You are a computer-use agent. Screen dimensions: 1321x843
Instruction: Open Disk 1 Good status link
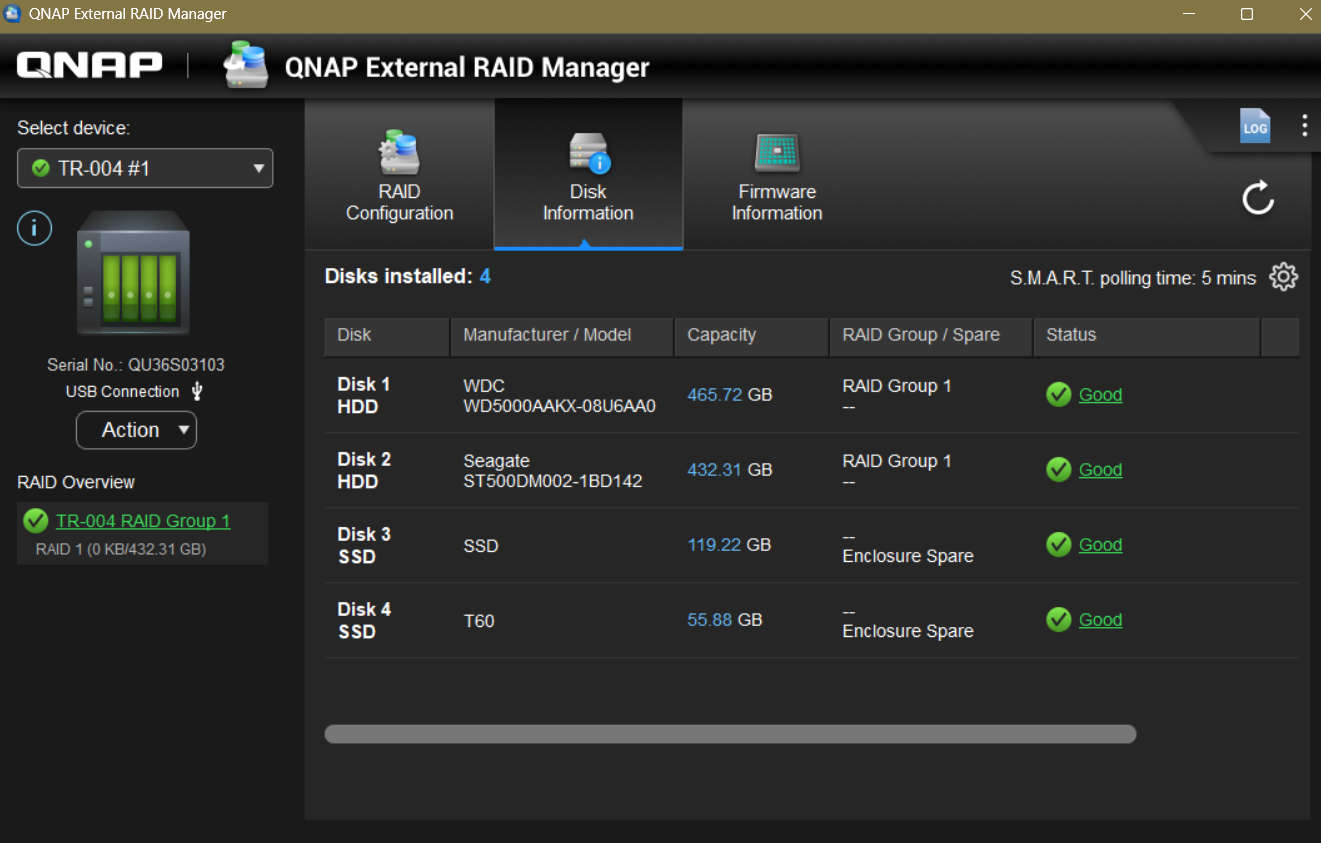(x=1100, y=395)
